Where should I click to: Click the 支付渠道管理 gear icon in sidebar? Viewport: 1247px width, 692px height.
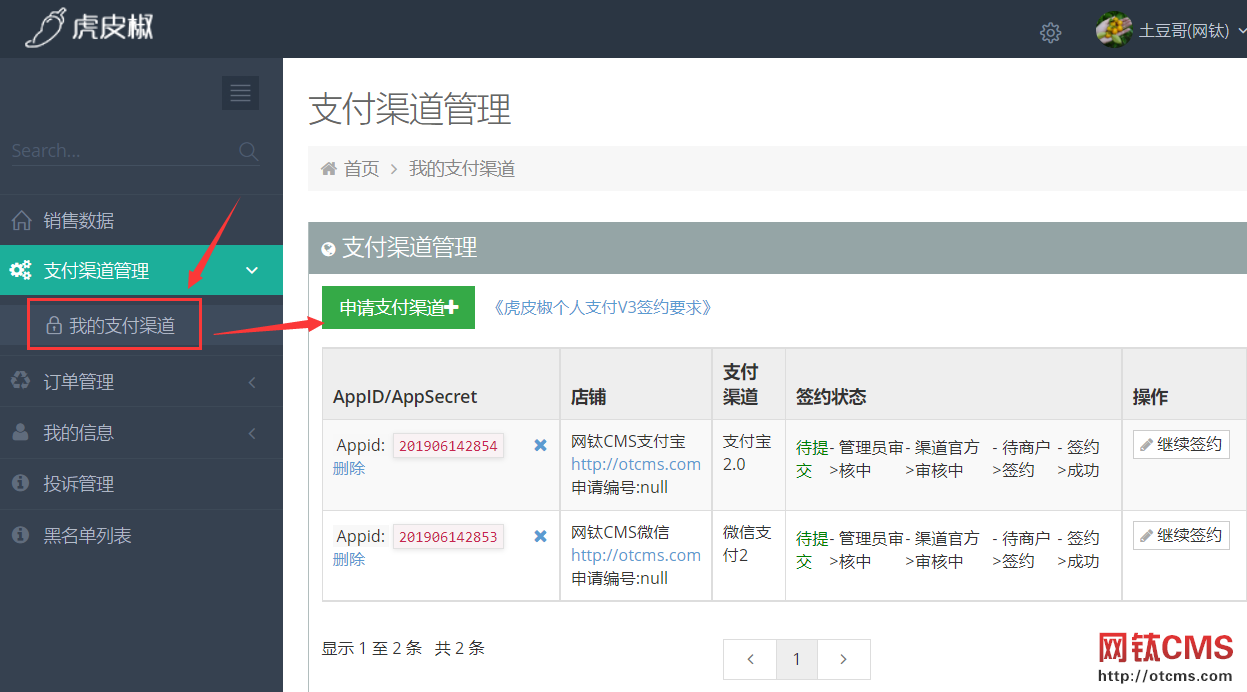tap(22, 270)
